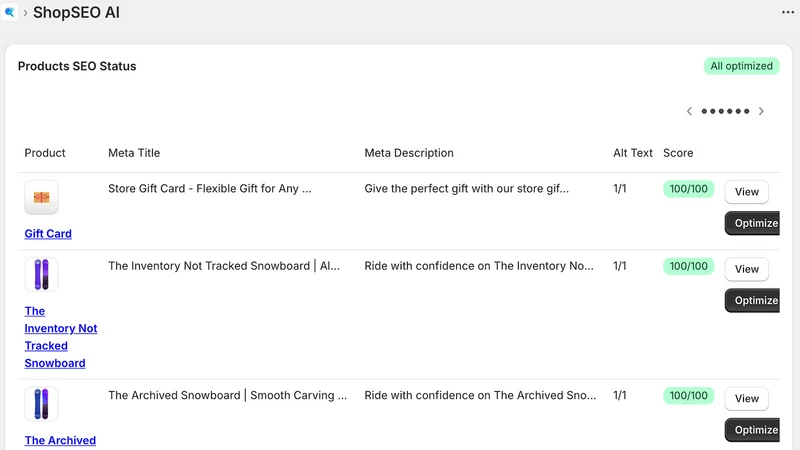Click Archived Snowboard alt text 1/1 value
800x450 pixels.
coord(619,395)
